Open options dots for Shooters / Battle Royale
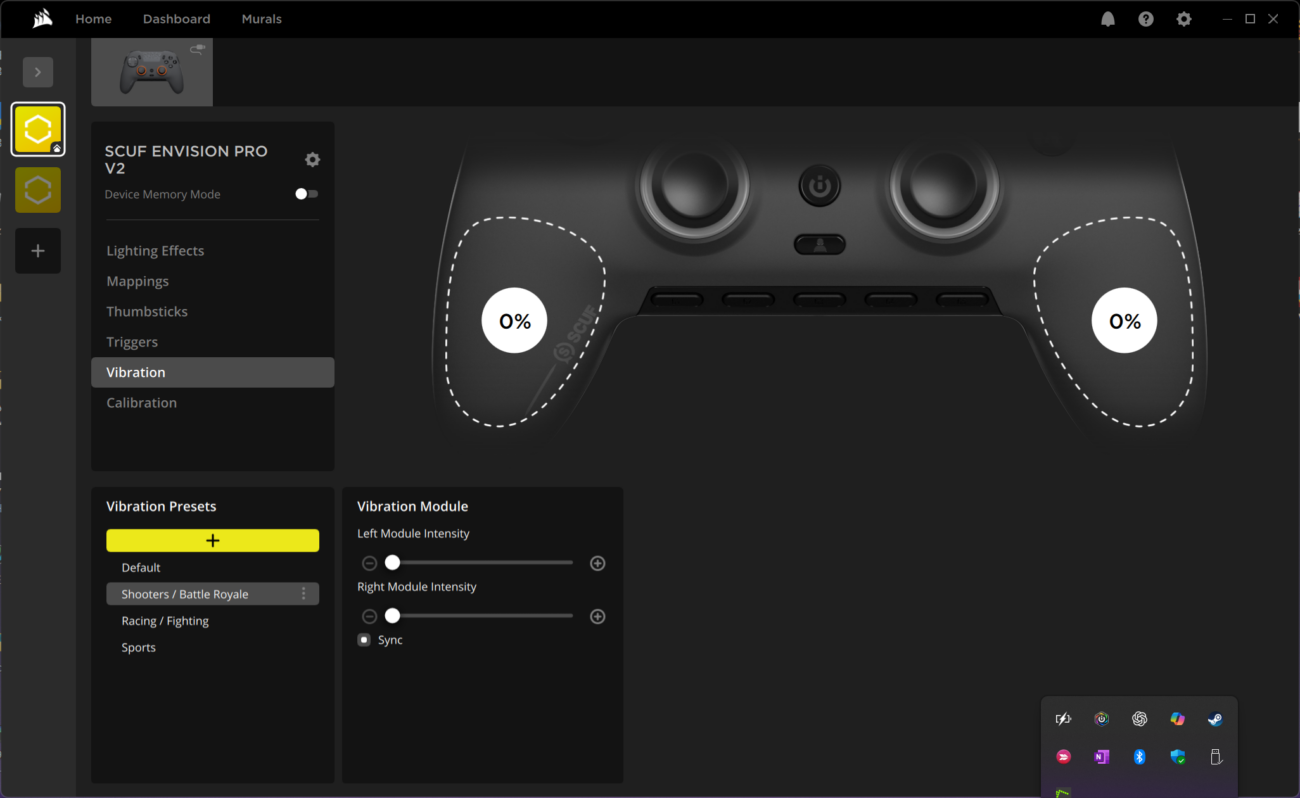This screenshot has width=1300, height=798. click(x=304, y=594)
